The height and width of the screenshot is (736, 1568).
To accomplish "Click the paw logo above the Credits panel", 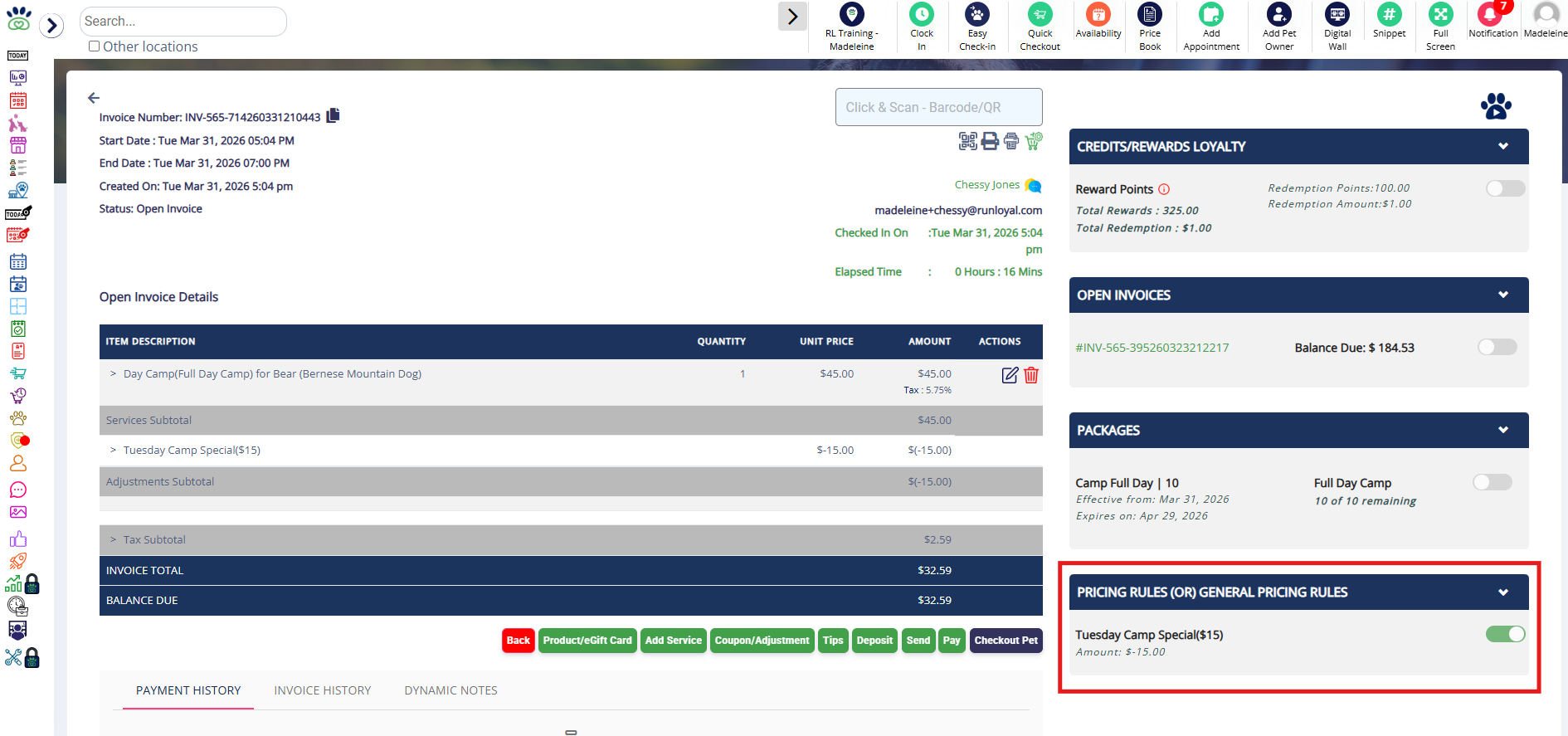I will 1496,106.
